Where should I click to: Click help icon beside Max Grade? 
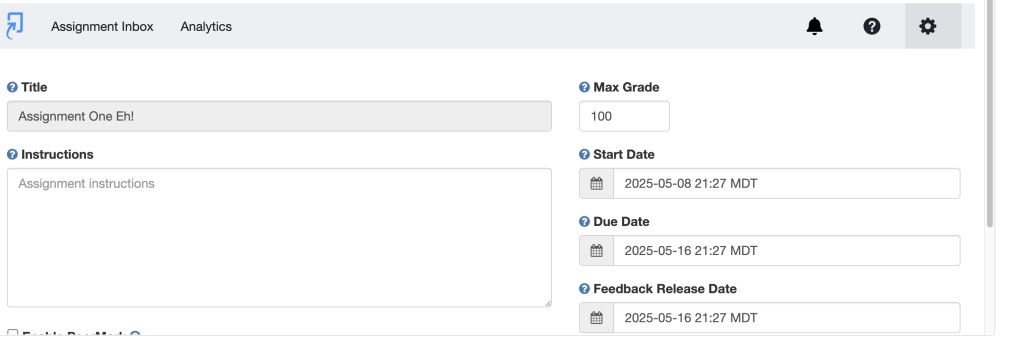(584, 87)
